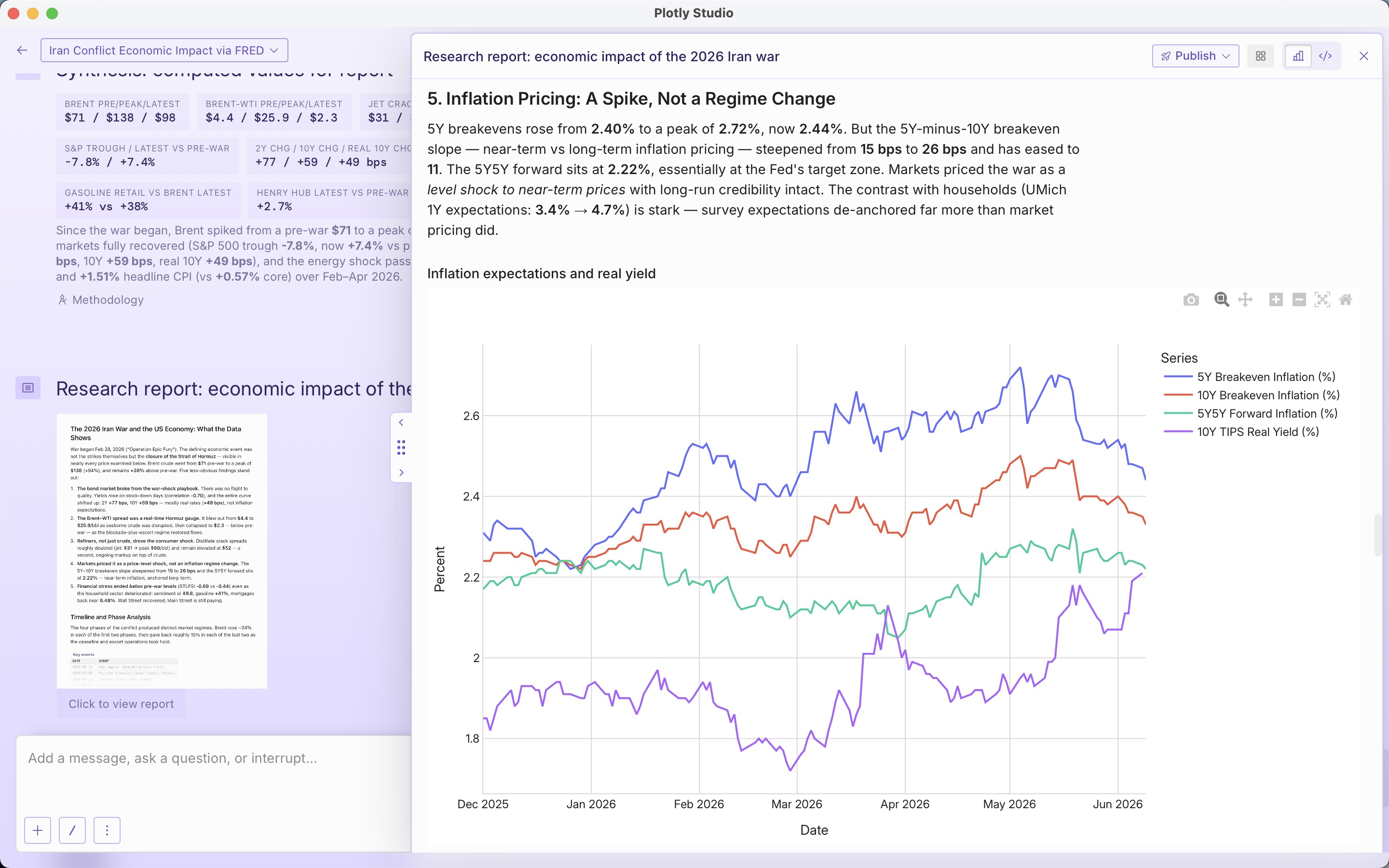Open the Iran Conflict Economic Impact project dropdown
This screenshot has height=868, width=1389.
pos(164,51)
